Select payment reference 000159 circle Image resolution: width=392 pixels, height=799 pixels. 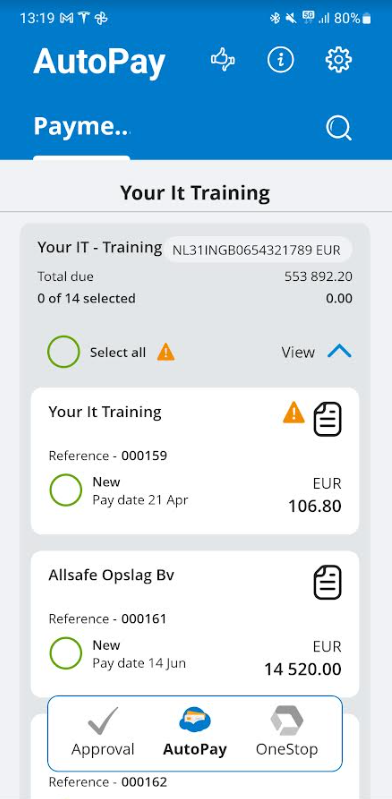point(66,490)
